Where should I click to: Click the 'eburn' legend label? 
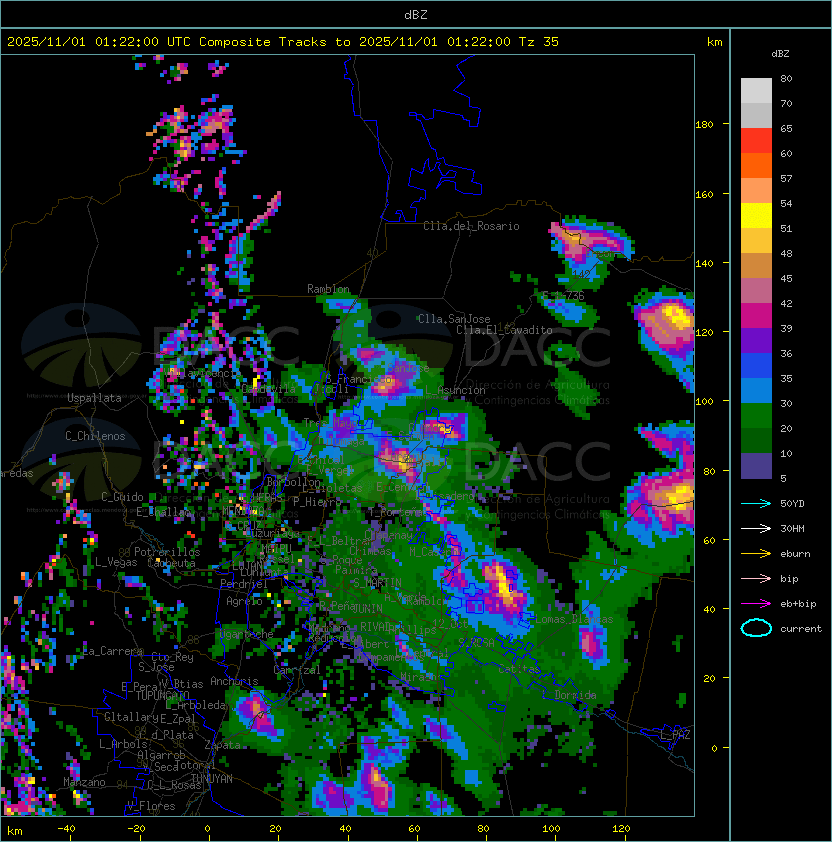(x=795, y=554)
